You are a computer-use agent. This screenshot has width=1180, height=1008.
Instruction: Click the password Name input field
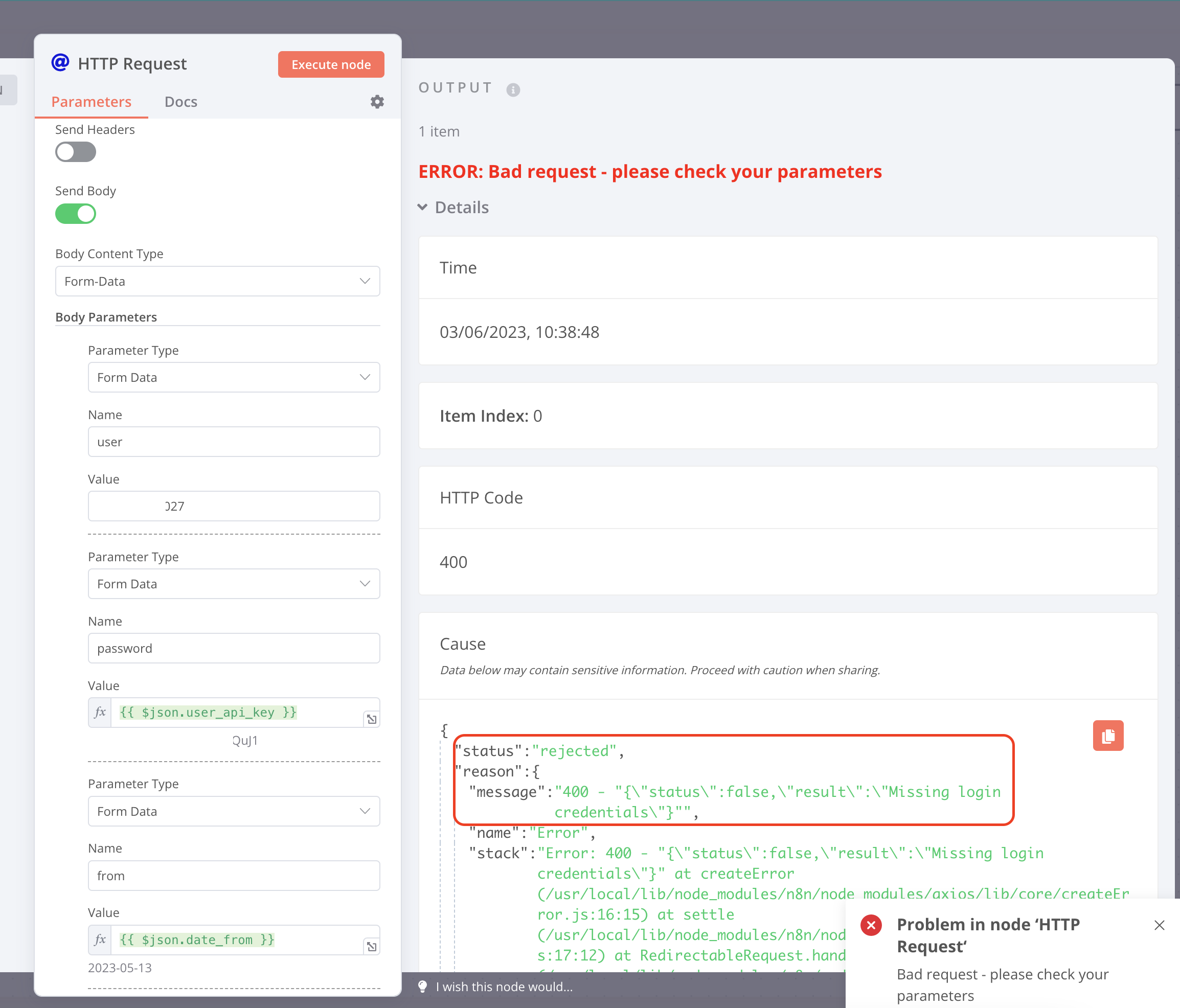tap(234, 648)
